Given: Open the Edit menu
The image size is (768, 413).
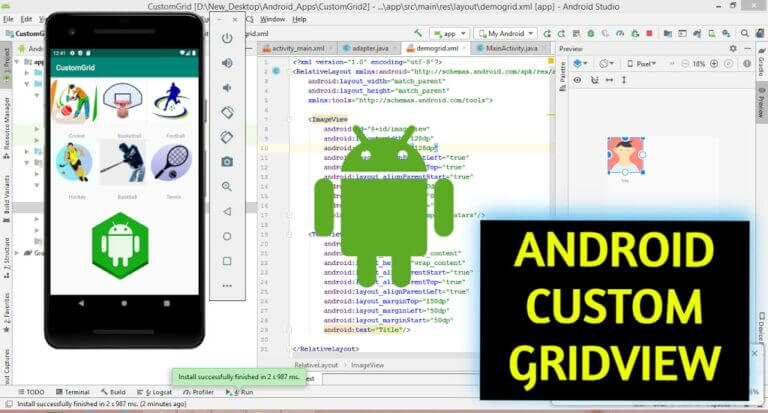Looking at the screenshot, I should click(x=26, y=19).
